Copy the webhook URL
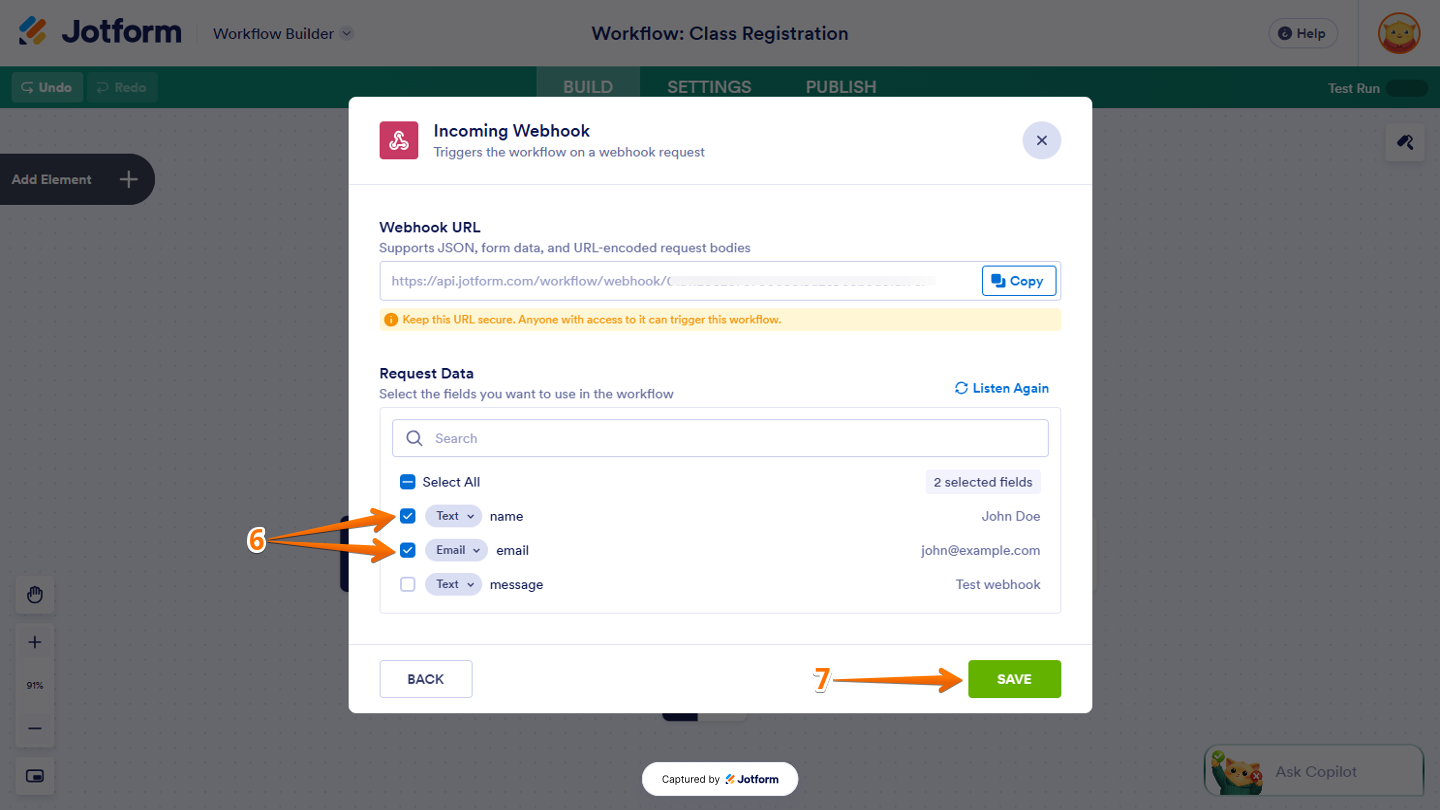Screen dimensions: 1440x810 pos(1018,281)
